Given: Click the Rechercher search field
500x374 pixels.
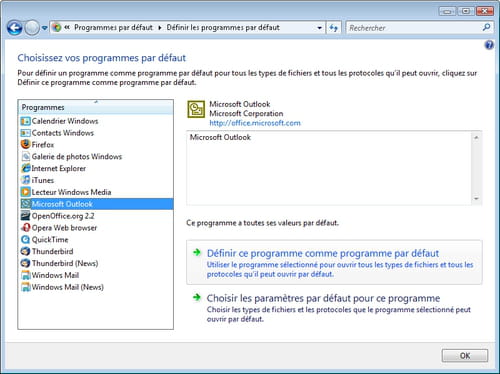Looking at the screenshot, I should click(413, 28).
